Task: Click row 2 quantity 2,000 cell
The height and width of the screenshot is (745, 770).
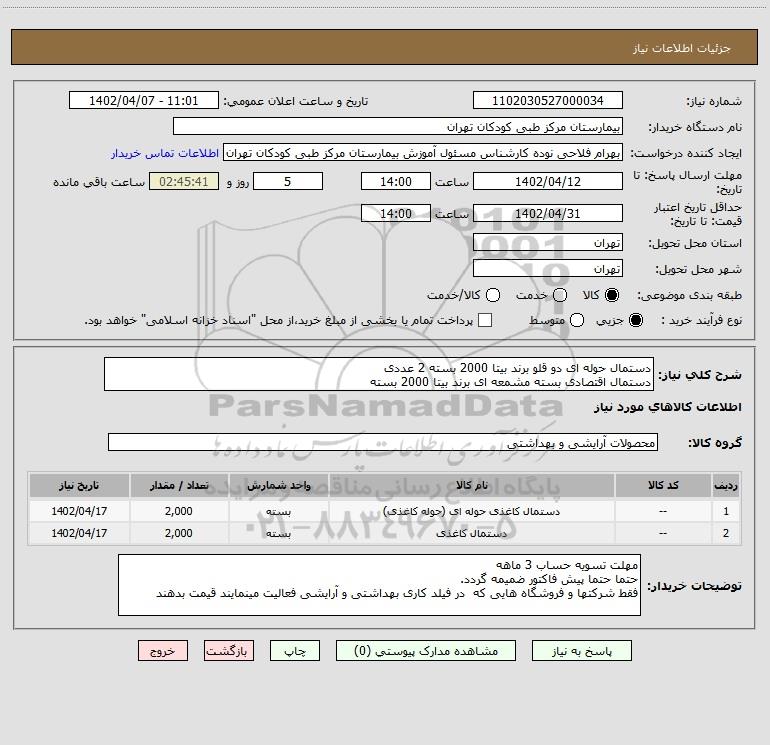Action: (x=179, y=533)
